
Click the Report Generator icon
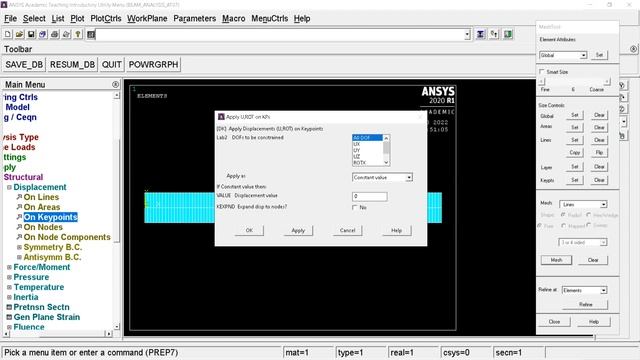[67, 35]
